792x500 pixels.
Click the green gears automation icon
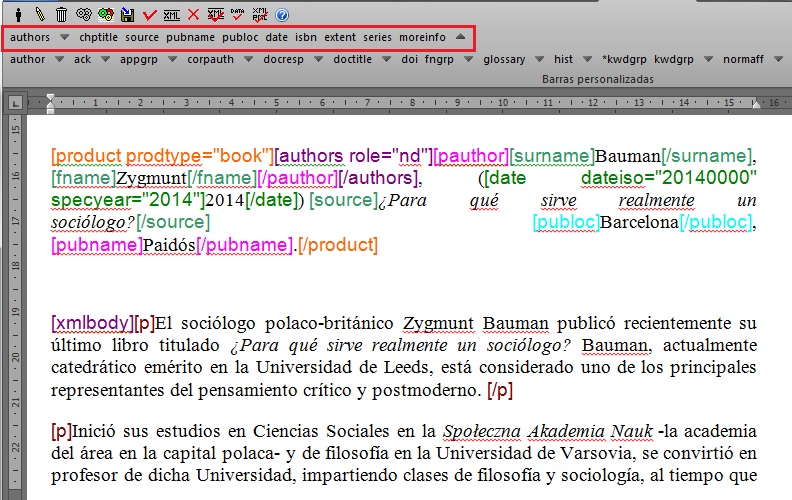[106, 15]
